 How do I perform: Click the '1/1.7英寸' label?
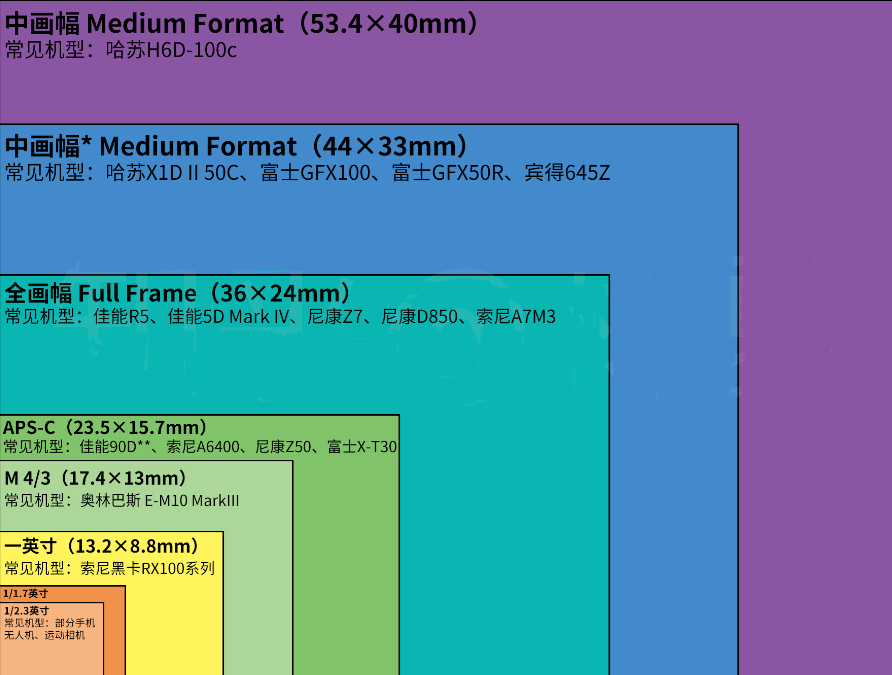tap(26, 594)
